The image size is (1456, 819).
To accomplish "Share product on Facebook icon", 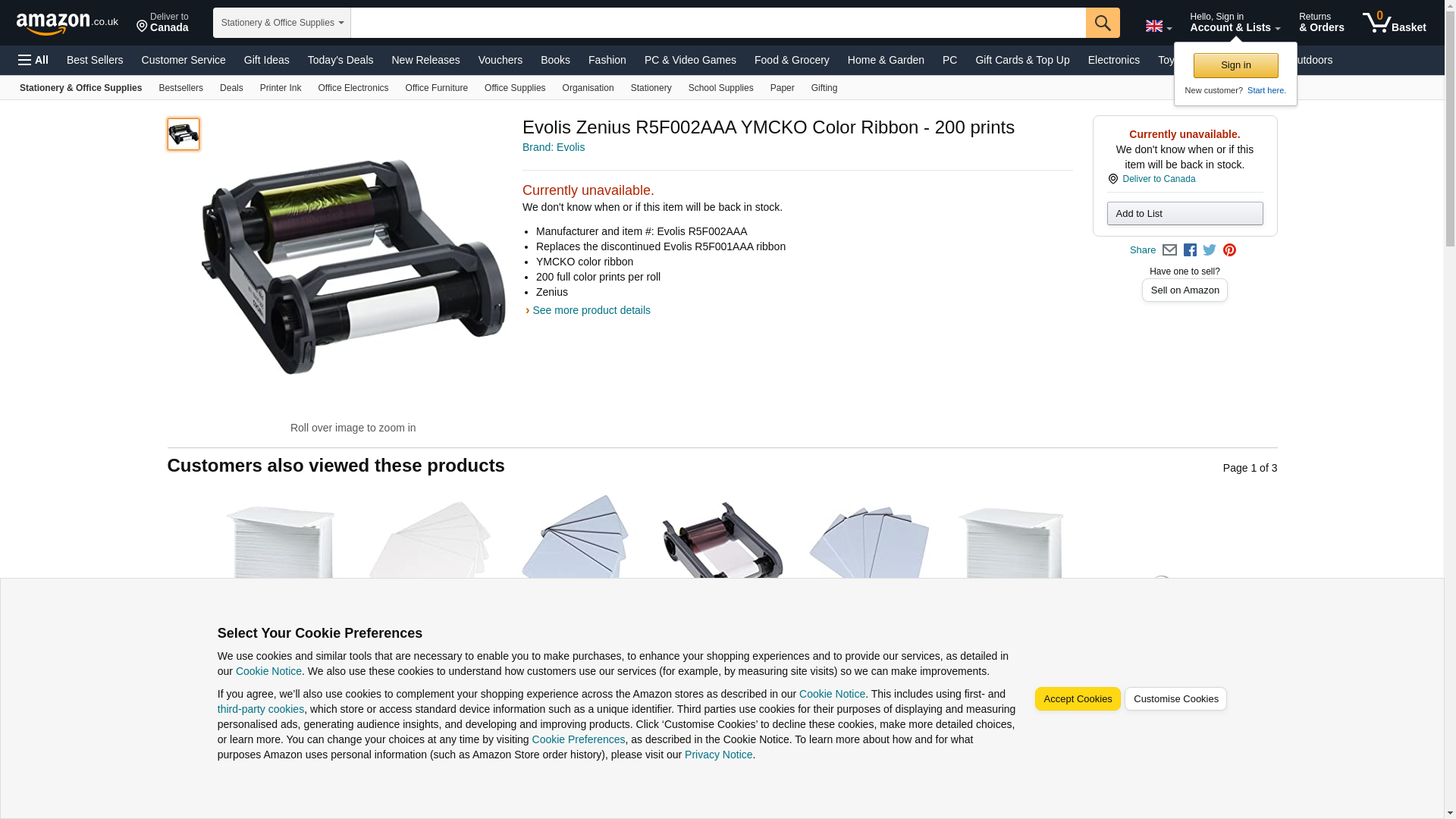I will click(1190, 250).
